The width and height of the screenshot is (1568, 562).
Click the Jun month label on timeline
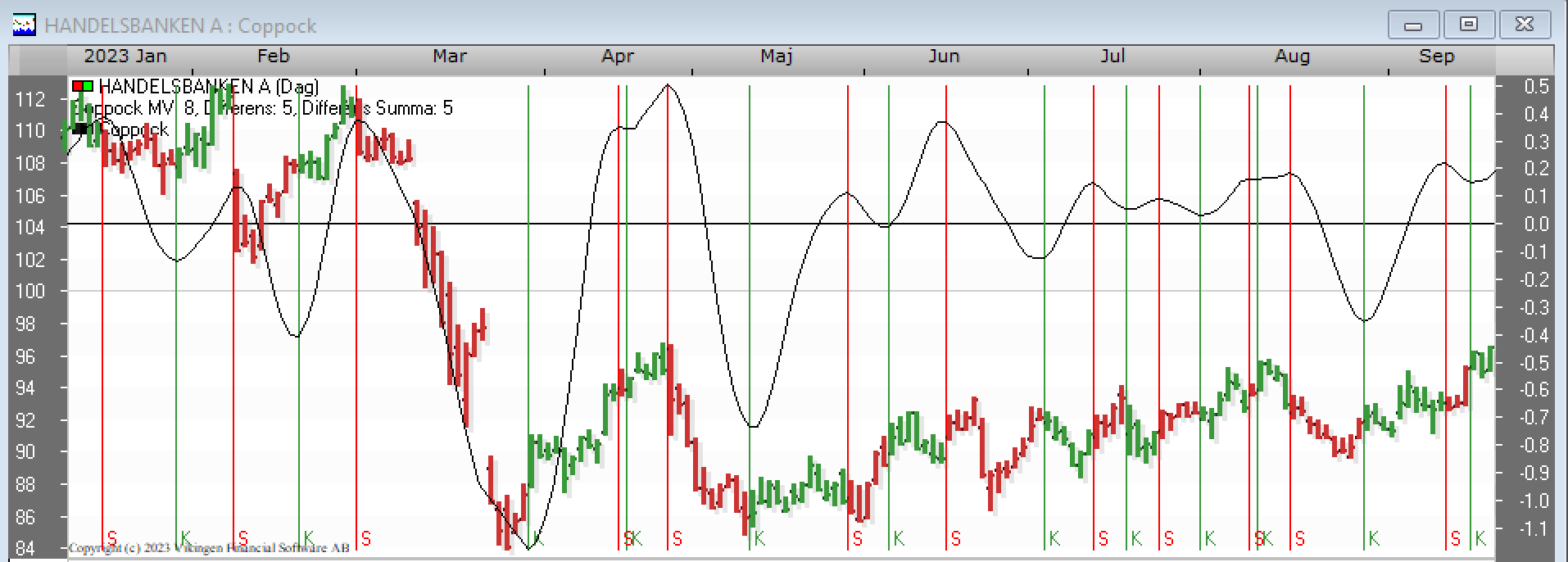(x=944, y=57)
